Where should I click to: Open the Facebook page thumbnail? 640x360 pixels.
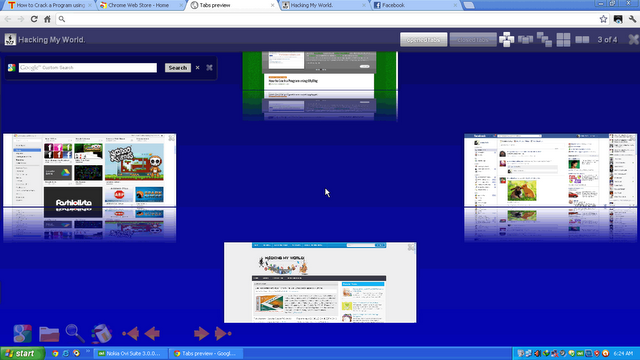550,171
